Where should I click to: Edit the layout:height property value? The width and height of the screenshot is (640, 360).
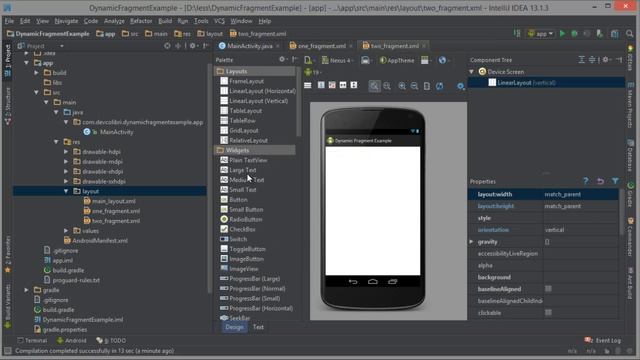pyautogui.click(x=580, y=206)
